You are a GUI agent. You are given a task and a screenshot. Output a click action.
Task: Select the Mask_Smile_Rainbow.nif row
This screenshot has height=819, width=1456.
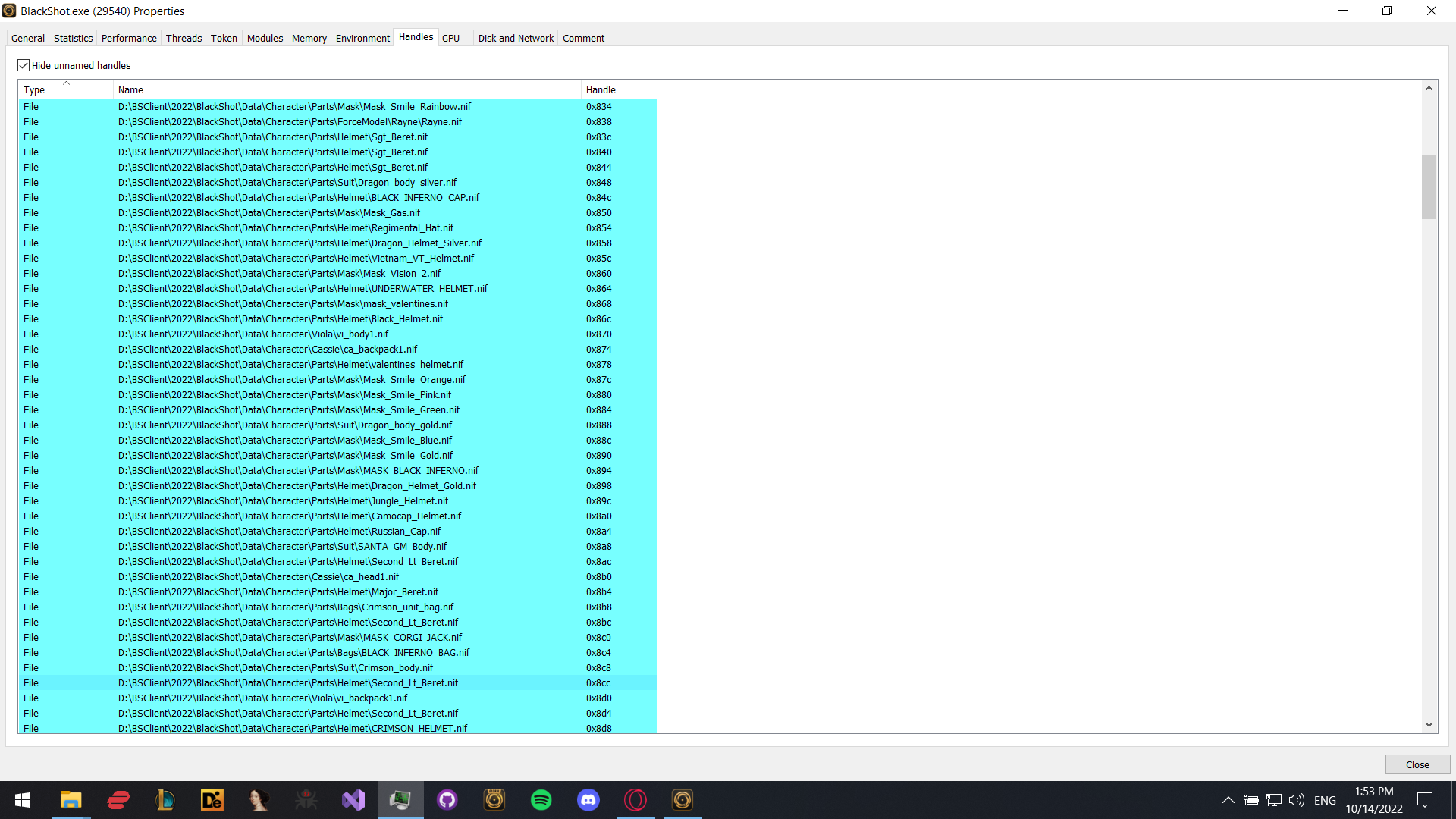[337, 106]
